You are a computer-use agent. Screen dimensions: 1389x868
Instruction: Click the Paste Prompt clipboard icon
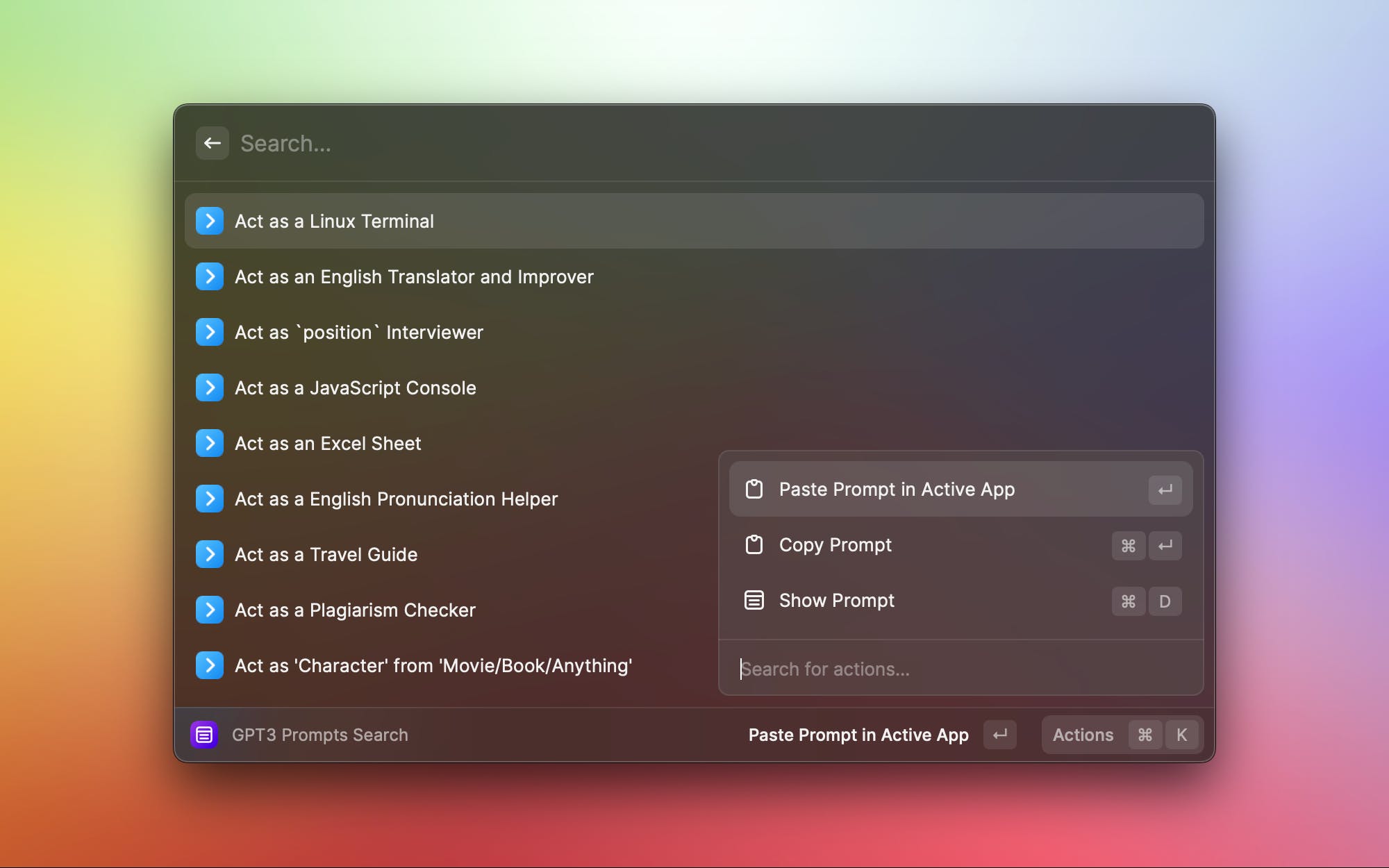pyautogui.click(x=754, y=489)
